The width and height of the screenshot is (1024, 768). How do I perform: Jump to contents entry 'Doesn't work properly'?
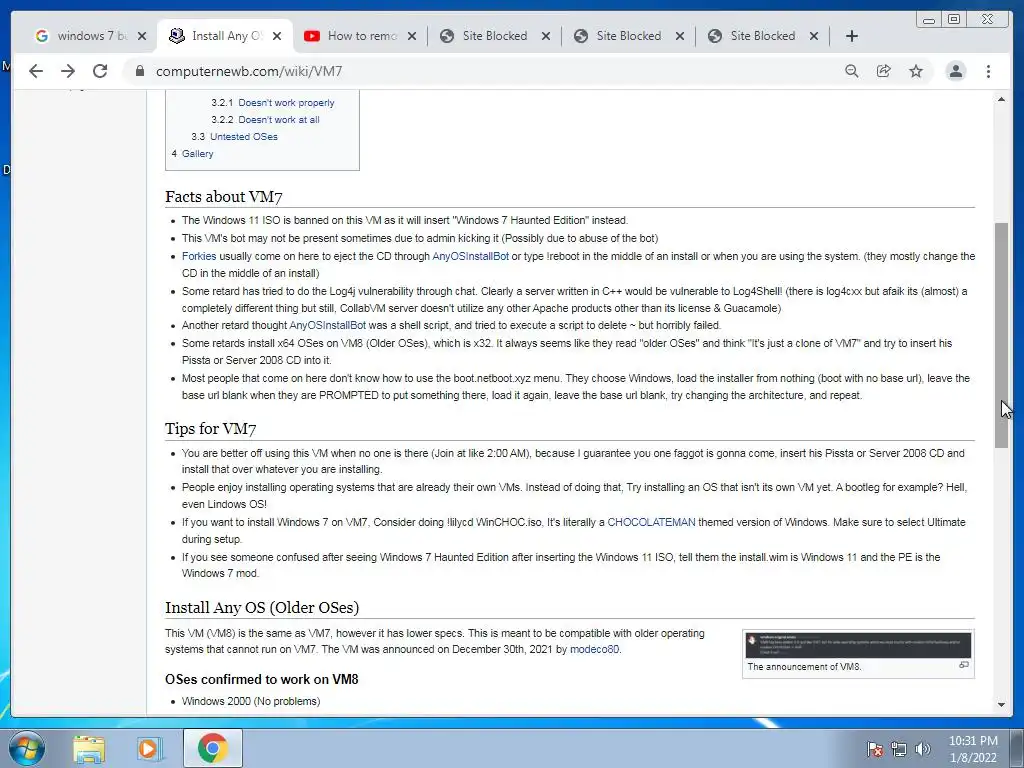coord(286,103)
